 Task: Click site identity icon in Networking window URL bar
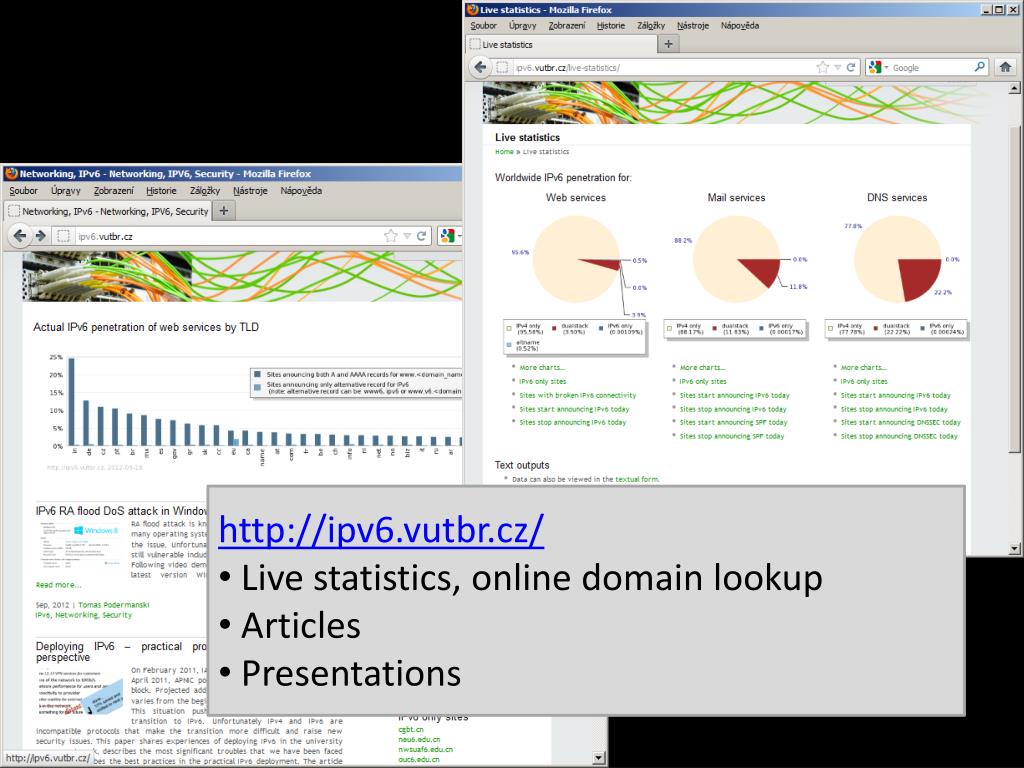(x=63, y=236)
